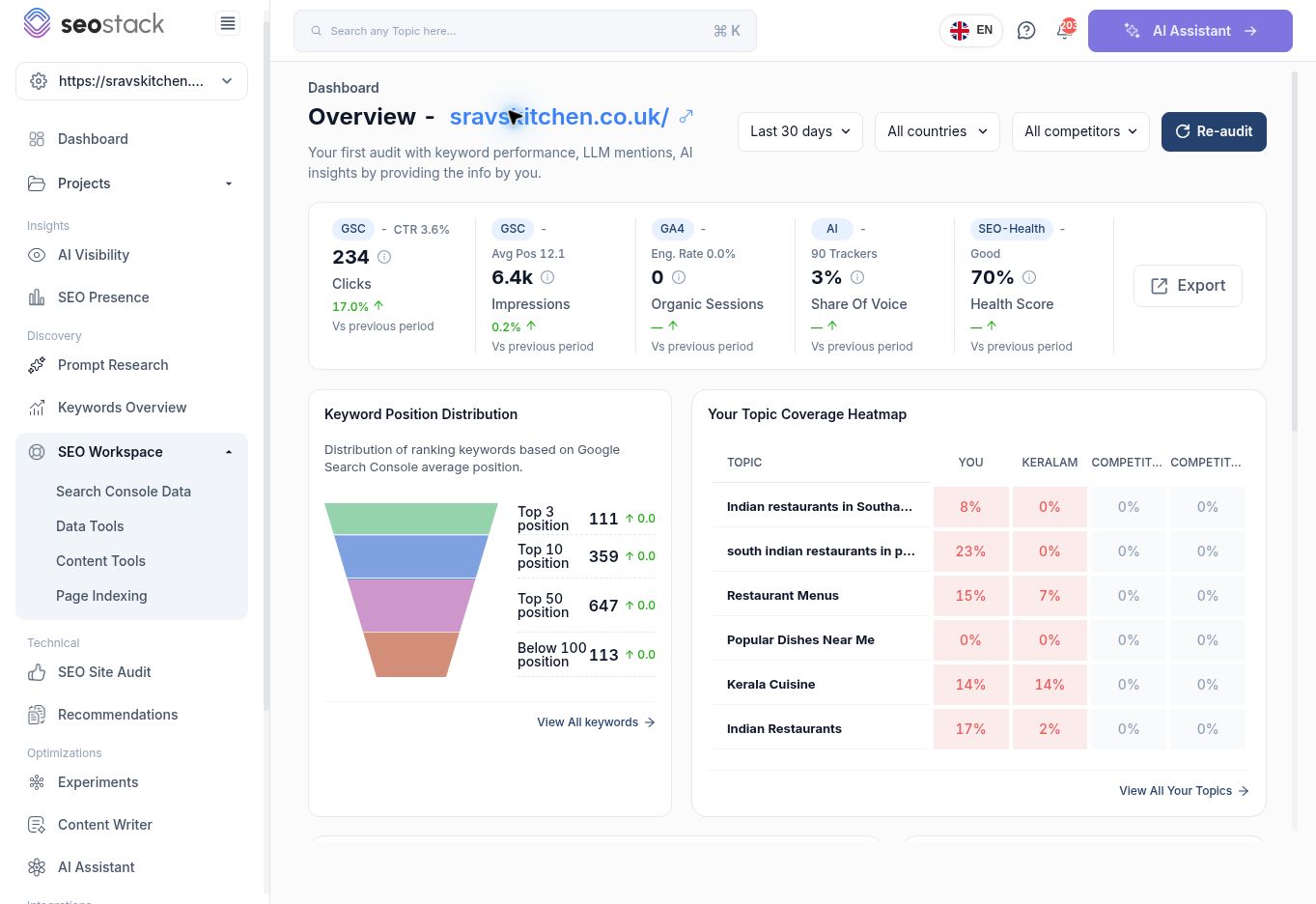Click the search magnifier icon
Viewport: 1316px width, 904px height.
pos(316,31)
